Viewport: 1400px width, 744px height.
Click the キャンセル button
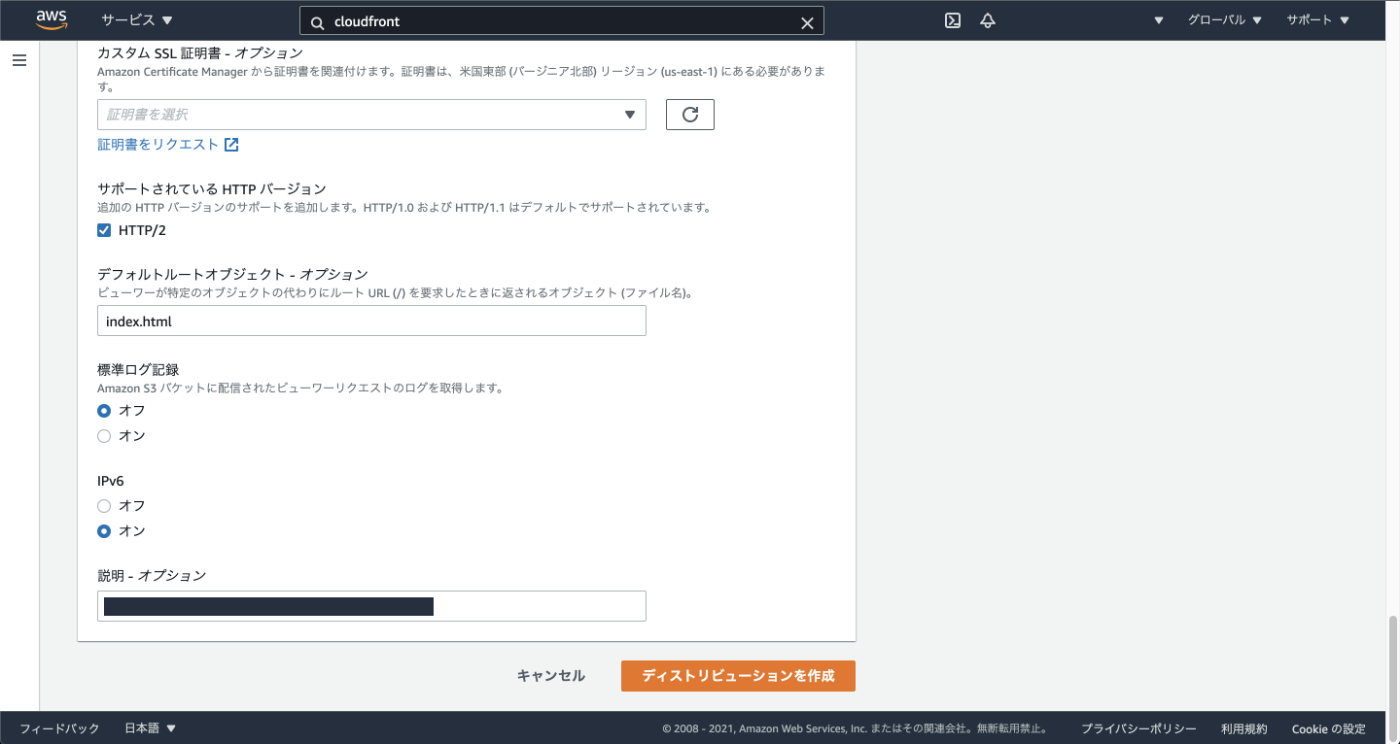click(551, 676)
